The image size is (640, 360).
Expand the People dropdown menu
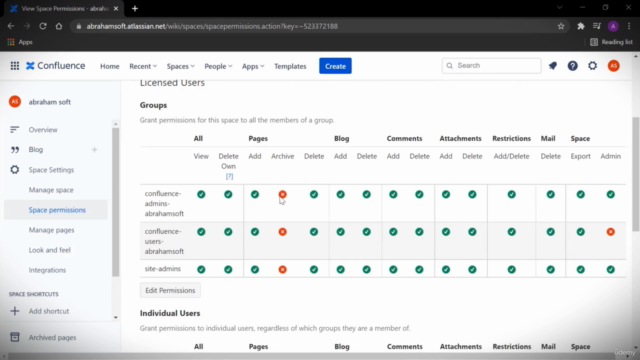tap(218, 66)
